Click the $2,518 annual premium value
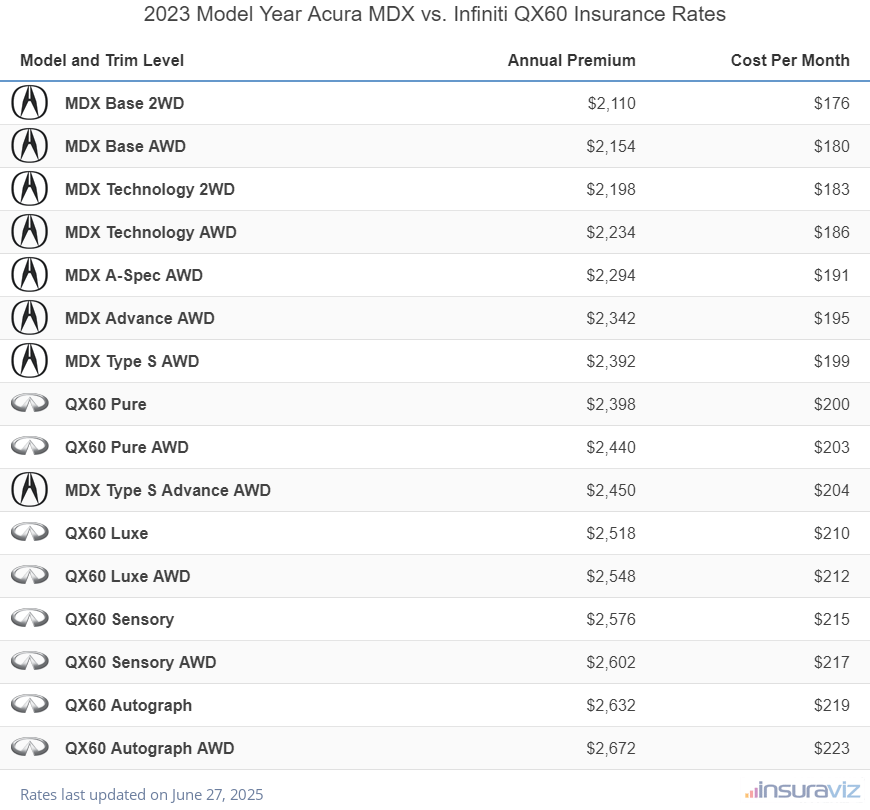The image size is (870, 810). tap(611, 533)
